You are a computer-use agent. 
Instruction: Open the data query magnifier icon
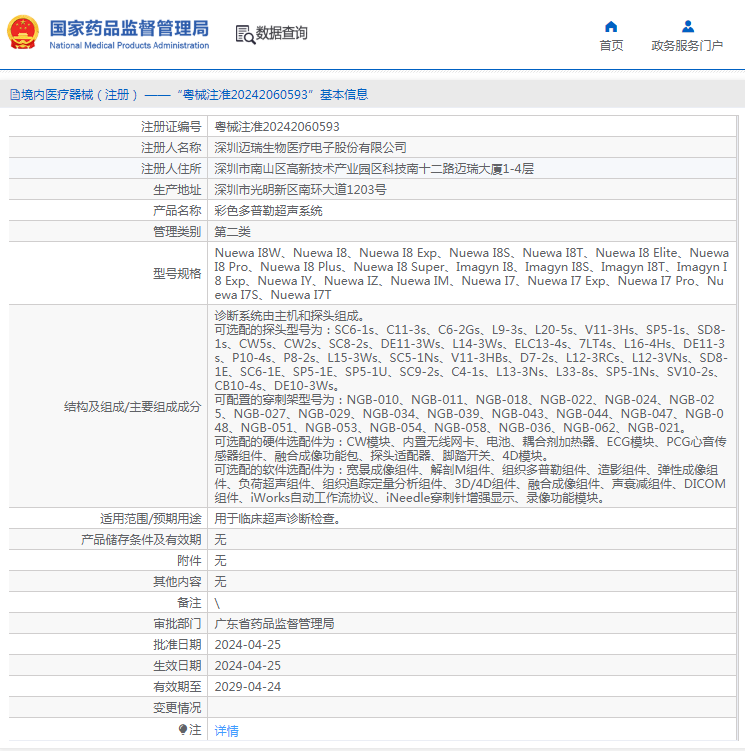pos(245,34)
